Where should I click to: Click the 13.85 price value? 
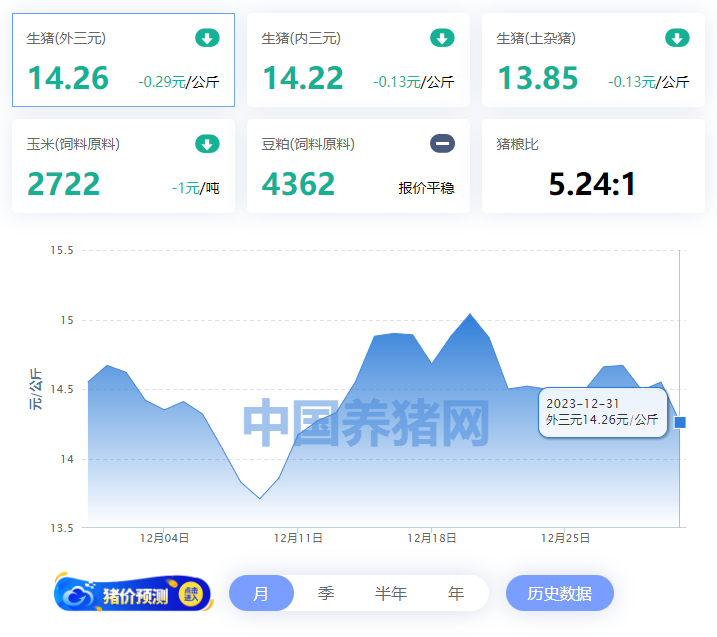click(538, 78)
